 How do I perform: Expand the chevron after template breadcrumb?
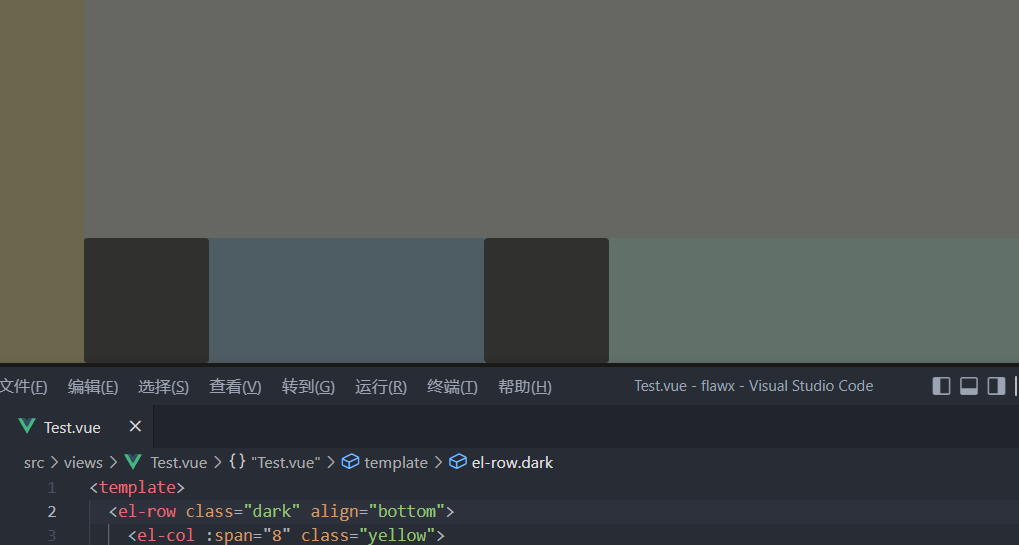pyautogui.click(x=438, y=463)
